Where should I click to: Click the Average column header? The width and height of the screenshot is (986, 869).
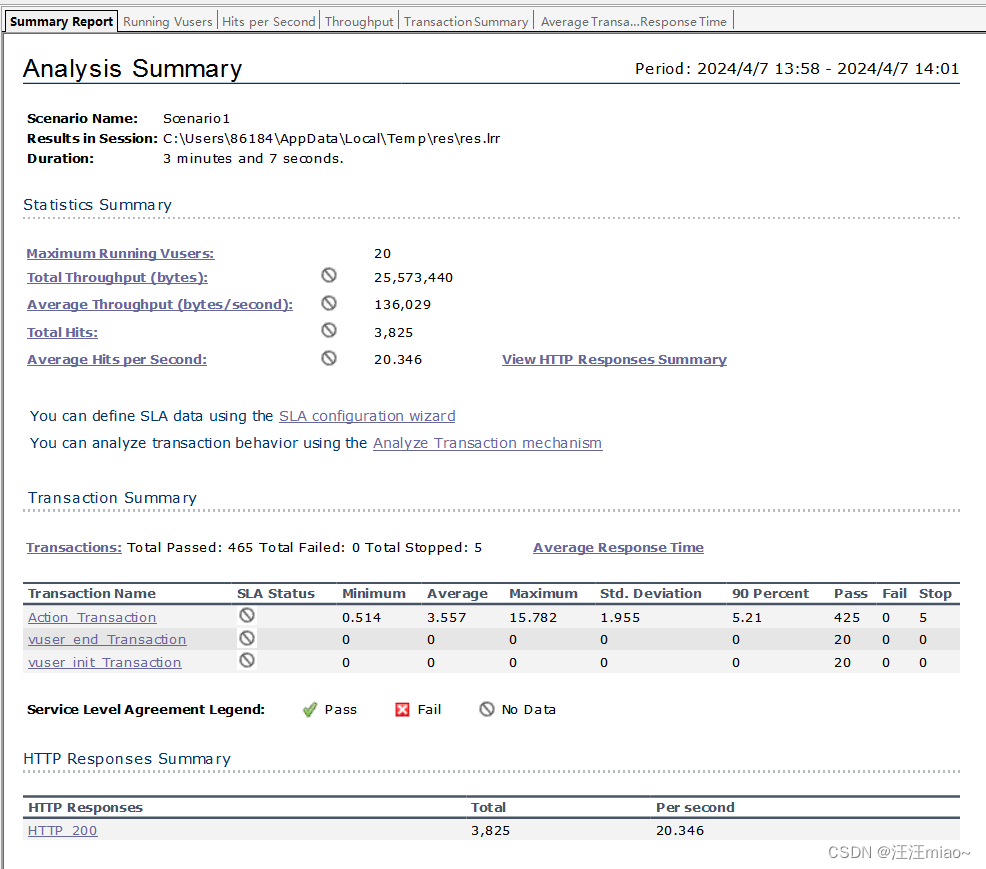[x=457, y=594]
